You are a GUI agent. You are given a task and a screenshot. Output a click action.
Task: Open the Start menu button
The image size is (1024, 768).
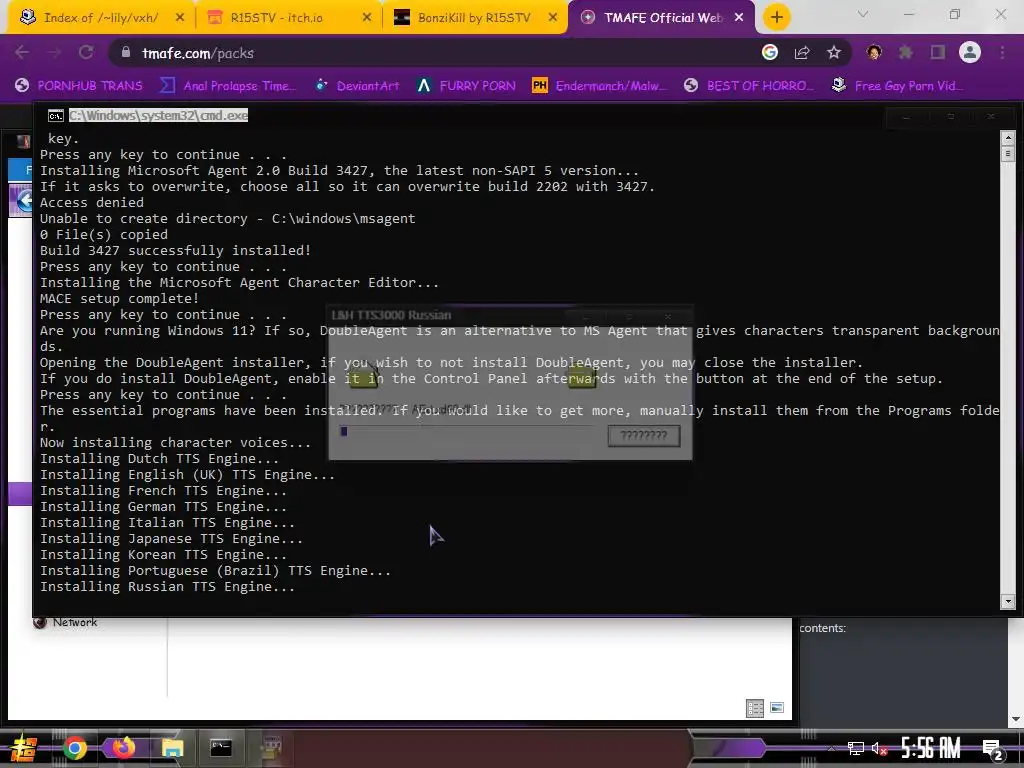tap(23, 748)
